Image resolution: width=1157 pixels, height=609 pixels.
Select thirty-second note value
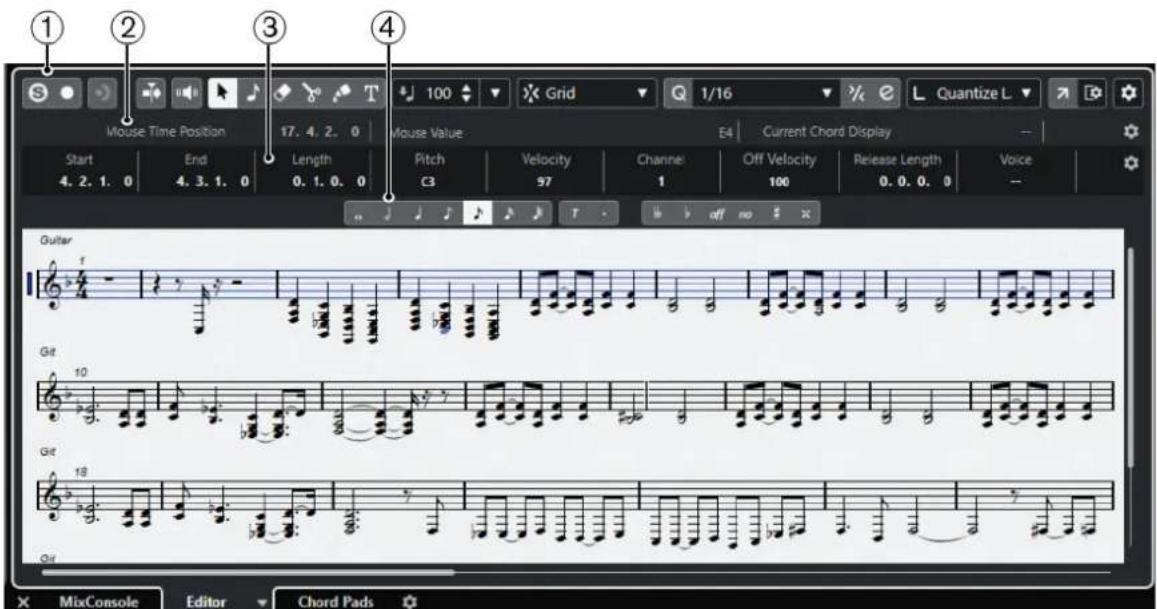coord(508,214)
